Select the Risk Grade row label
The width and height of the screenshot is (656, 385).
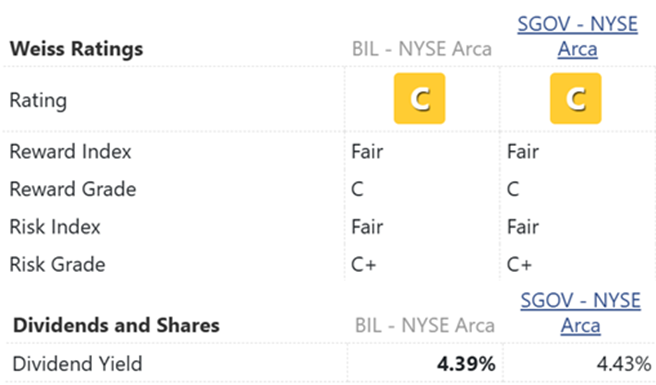click(57, 264)
